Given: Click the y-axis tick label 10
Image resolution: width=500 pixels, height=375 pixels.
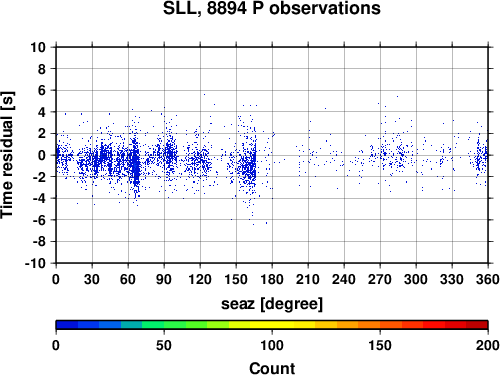Looking at the screenshot, I should pos(38,47).
